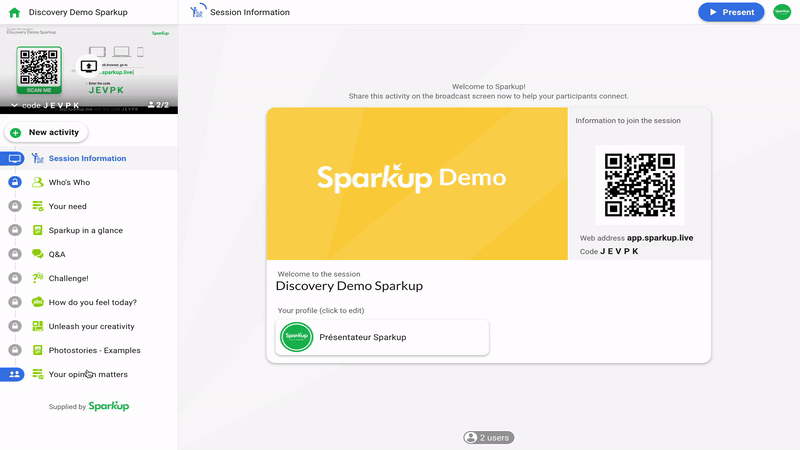Click the Session Information header icon

(x=198, y=11)
